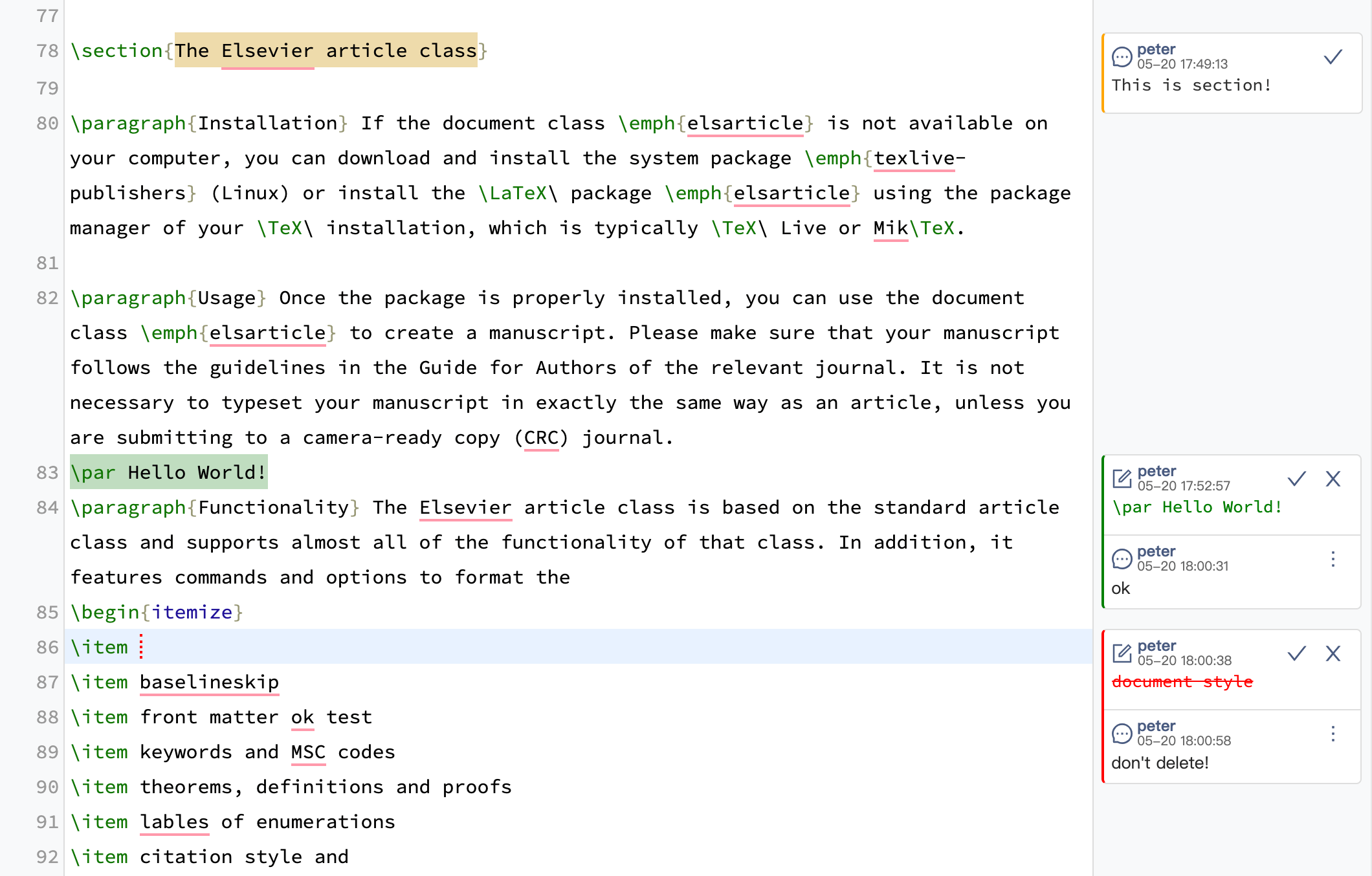Click the struck-through 'document style' text in the panel
Image resolution: width=1372 pixels, height=876 pixels.
pyautogui.click(x=1182, y=681)
